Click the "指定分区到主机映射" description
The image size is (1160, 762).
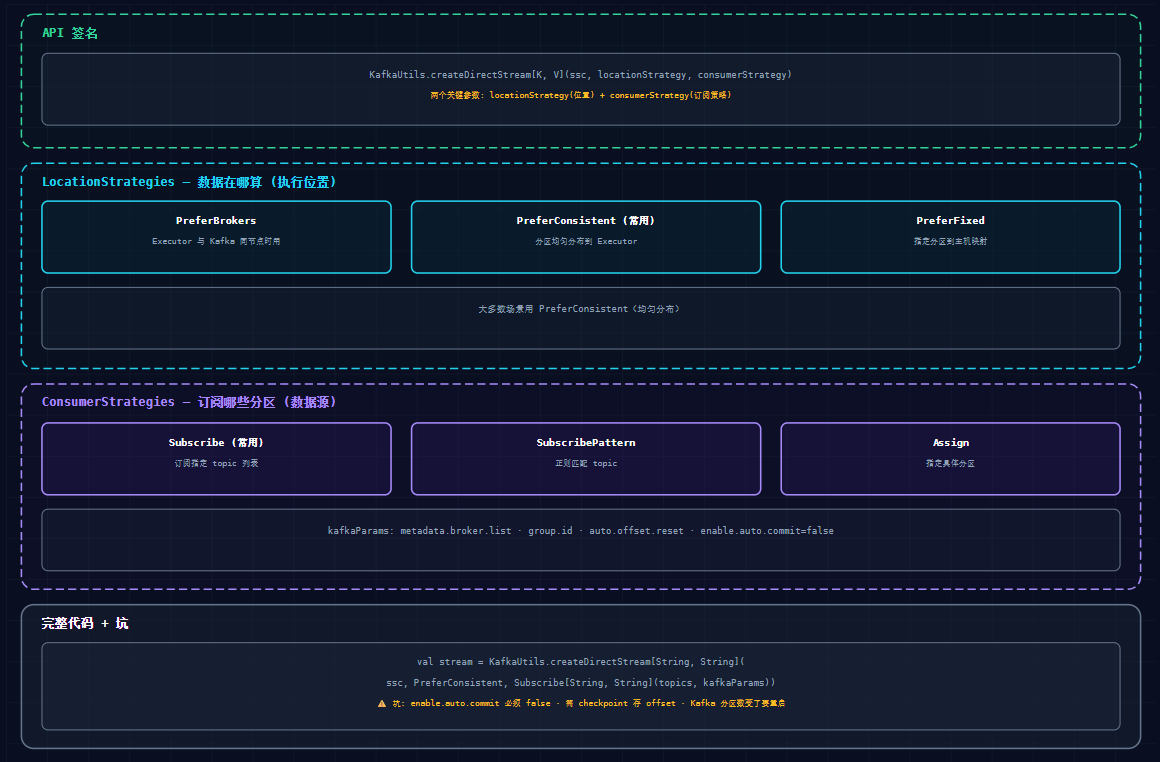[951, 241]
